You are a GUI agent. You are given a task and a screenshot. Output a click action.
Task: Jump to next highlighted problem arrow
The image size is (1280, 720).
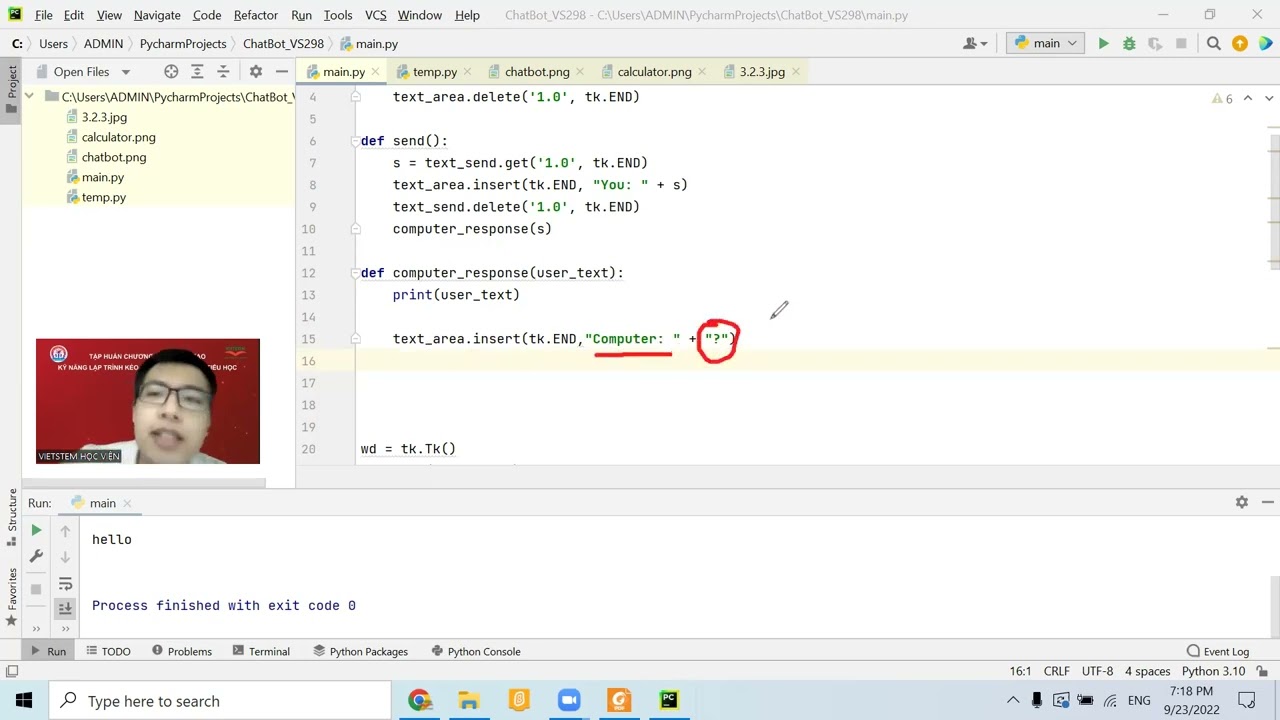click(1269, 98)
